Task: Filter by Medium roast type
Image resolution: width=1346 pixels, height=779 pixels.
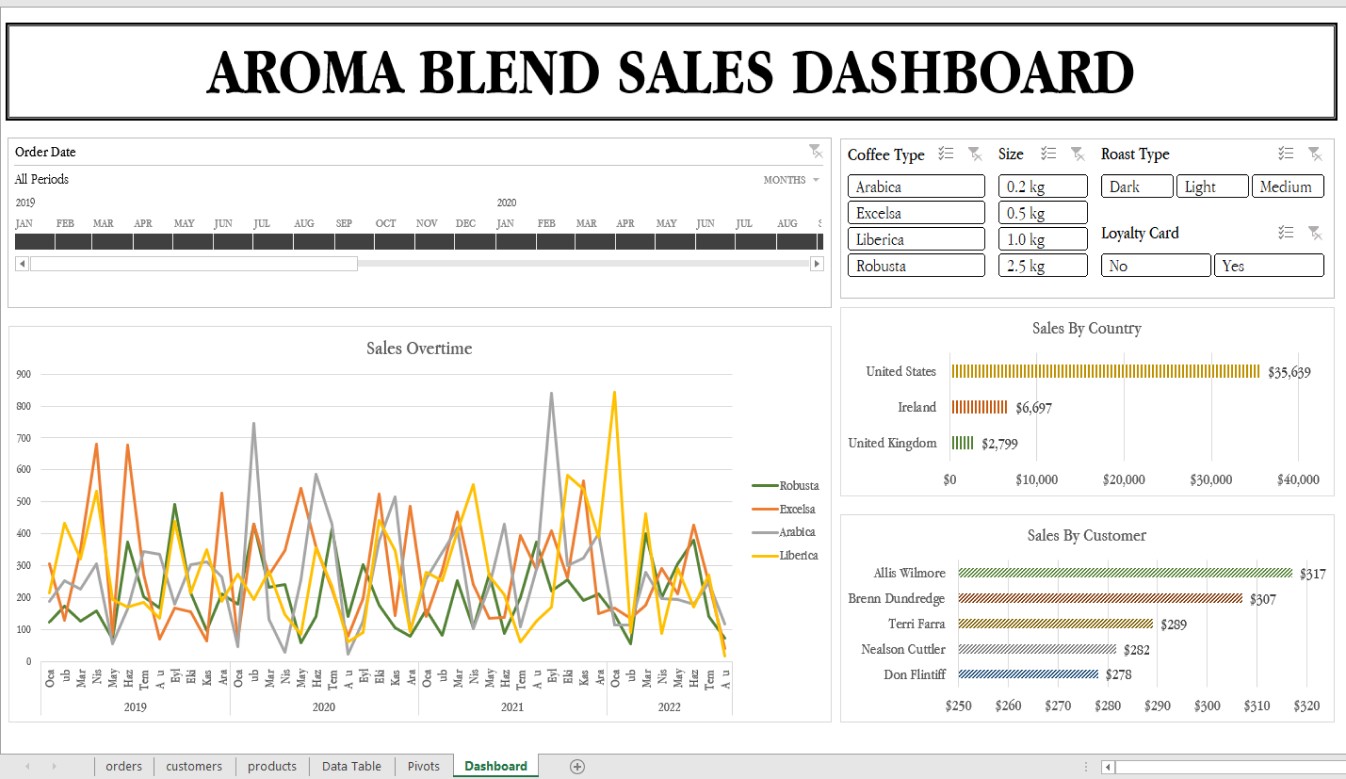Action: pos(1288,187)
